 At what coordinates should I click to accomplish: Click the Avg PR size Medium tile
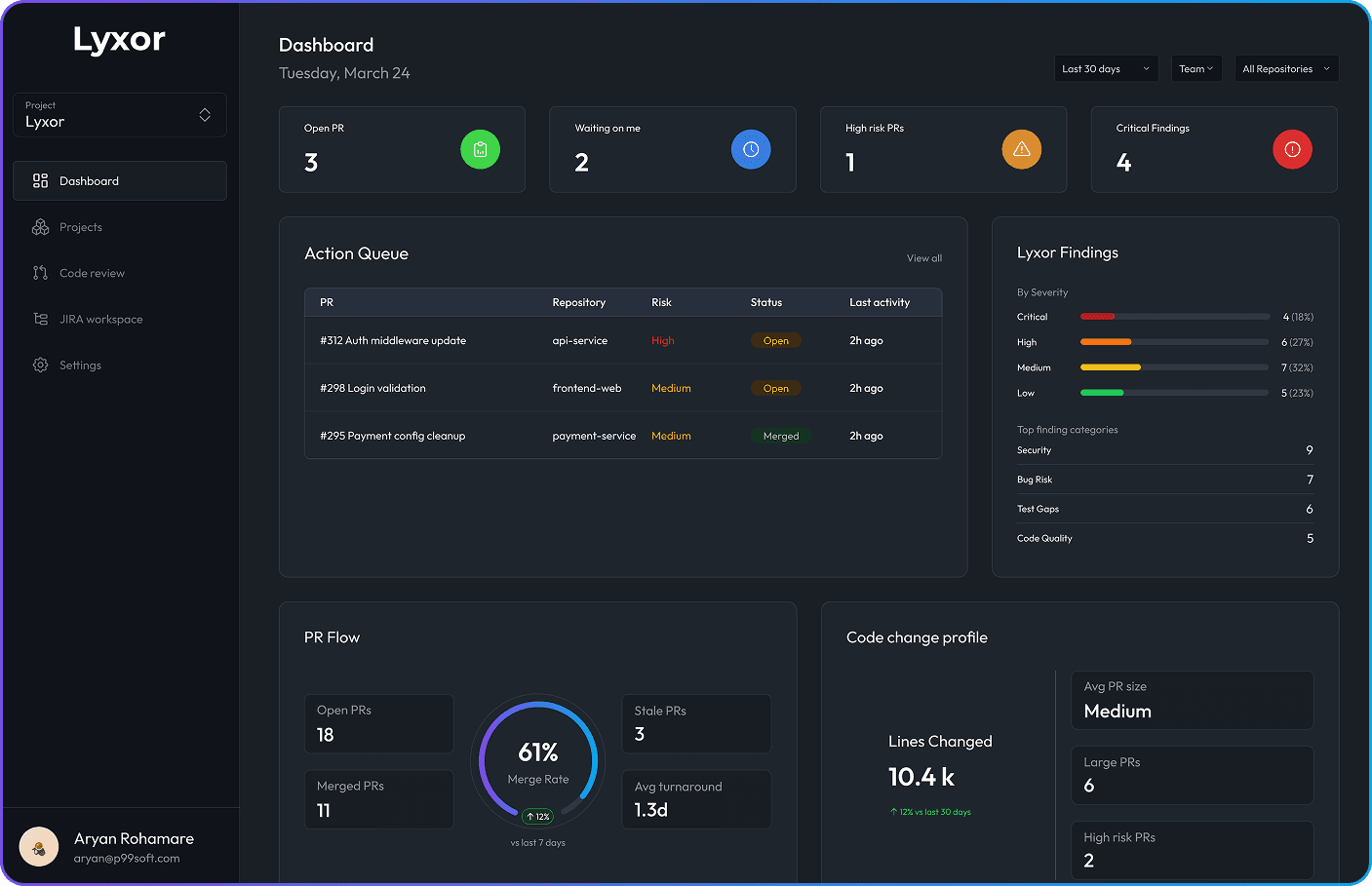tap(1193, 700)
